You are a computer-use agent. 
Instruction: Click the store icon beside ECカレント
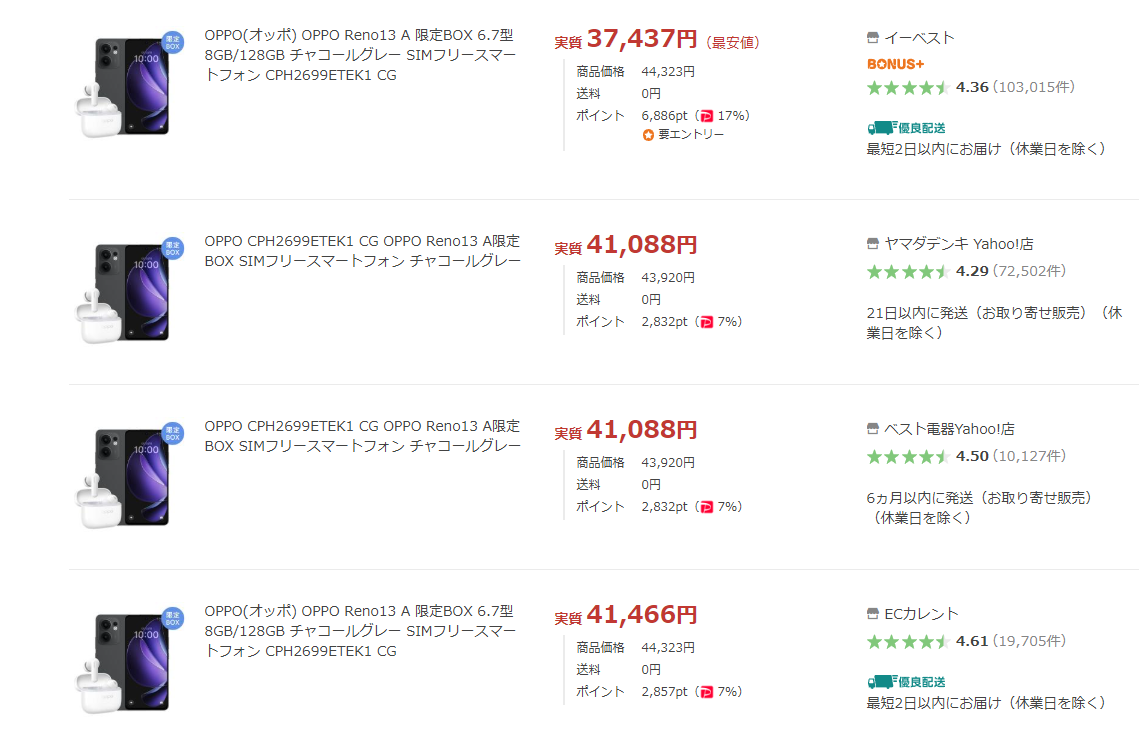(x=872, y=614)
